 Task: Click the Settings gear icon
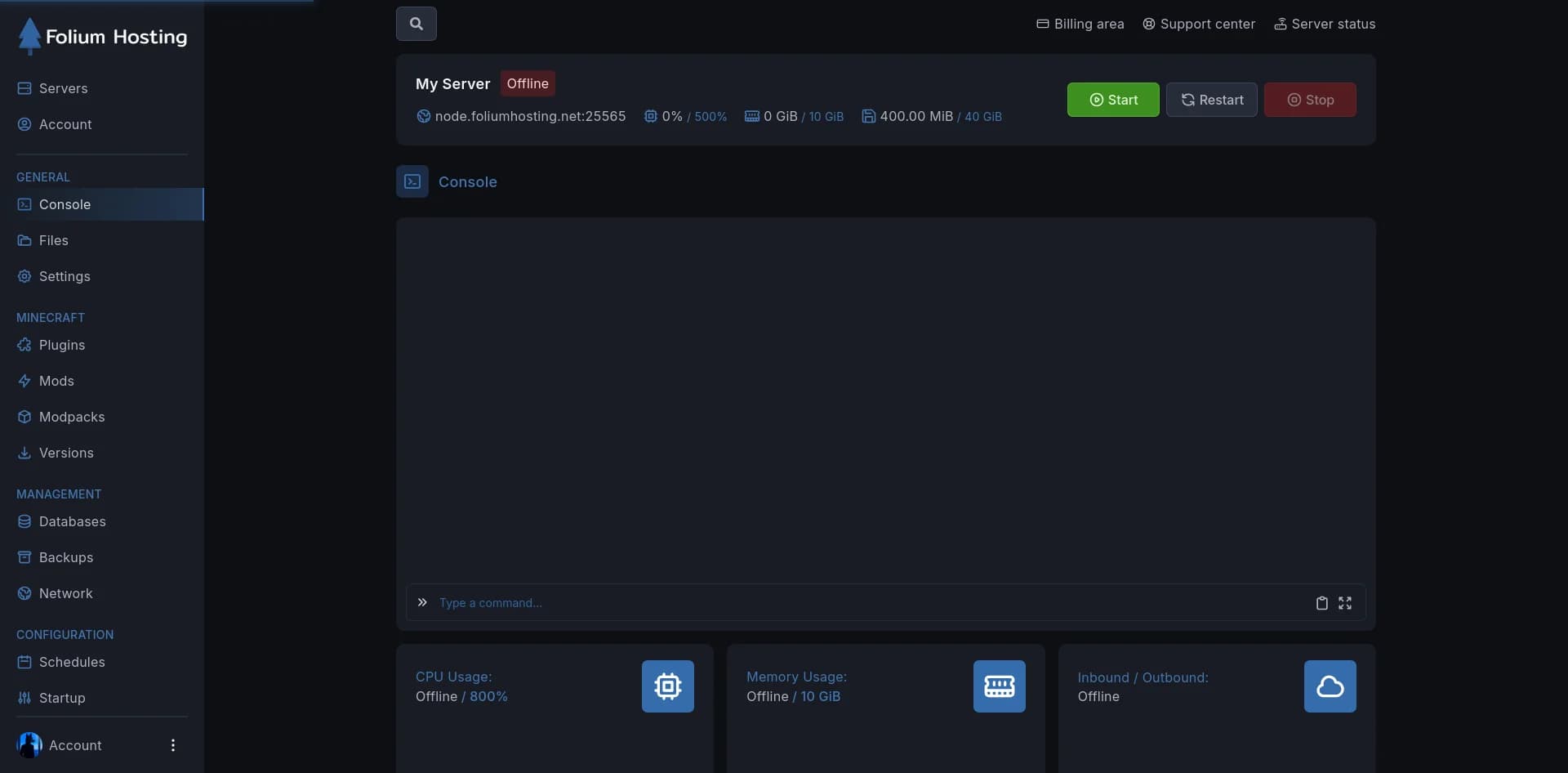tap(24, 276)
